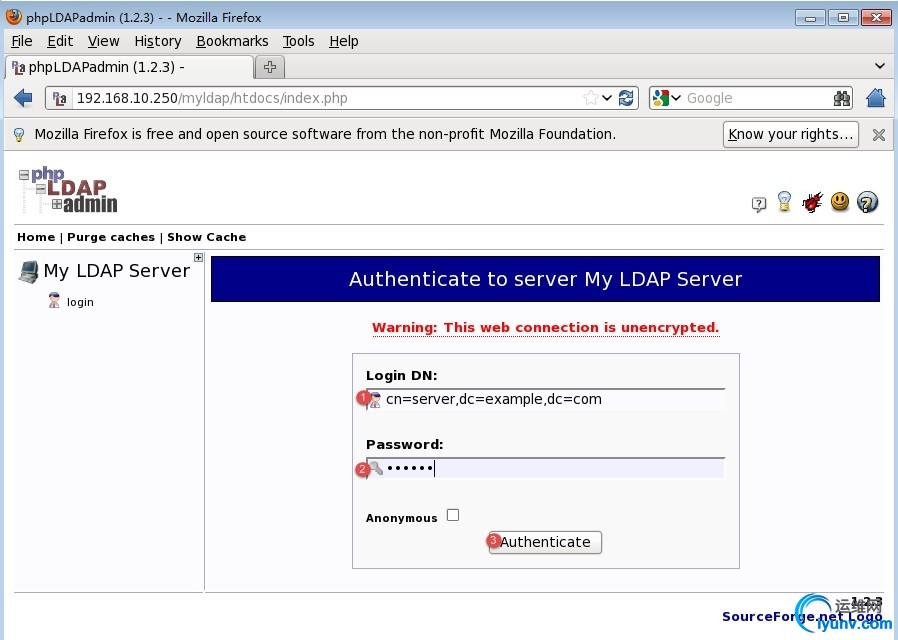Click the phpLDAPadmin logo
The height and width of the screenshot is (640, 898).
tap(68, 190)
